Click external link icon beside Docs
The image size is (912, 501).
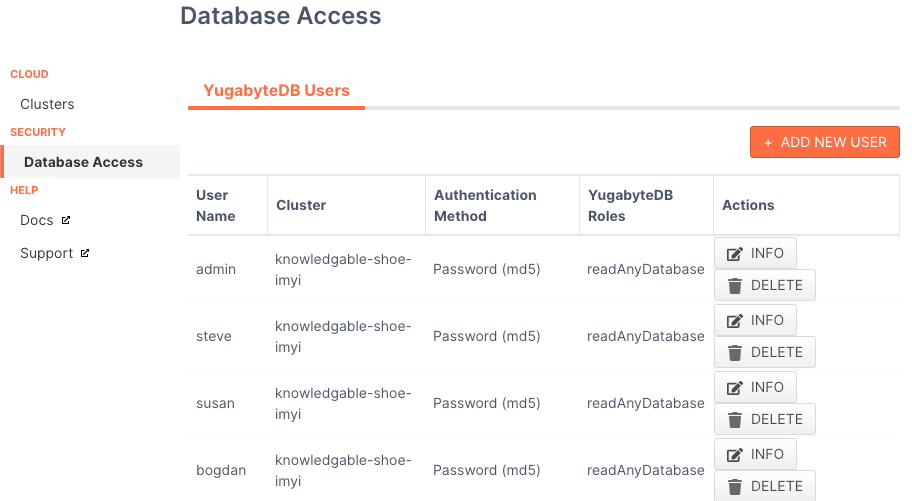click(66, 220)
